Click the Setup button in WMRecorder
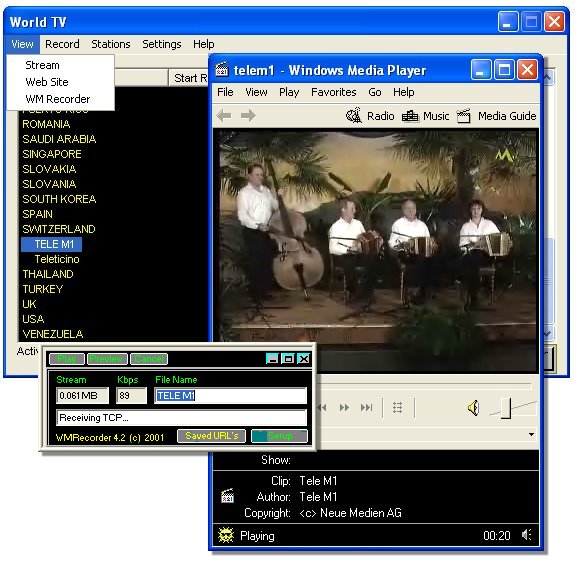The image size is (579, 565). 279,436
